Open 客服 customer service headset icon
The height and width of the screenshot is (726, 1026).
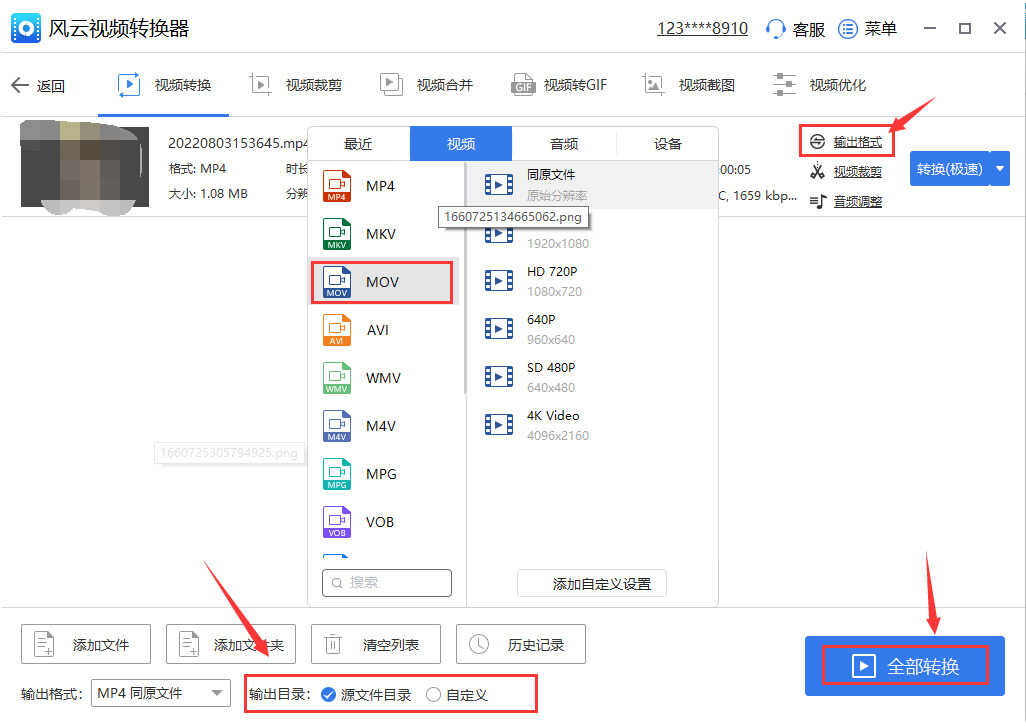(775, 29)
